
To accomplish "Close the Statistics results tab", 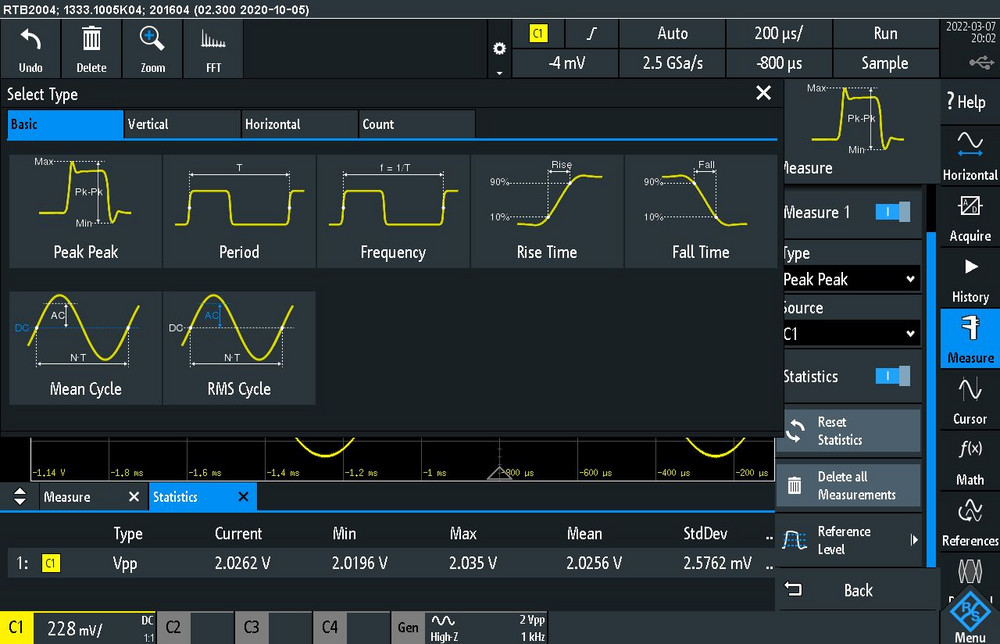I will 244,497.
